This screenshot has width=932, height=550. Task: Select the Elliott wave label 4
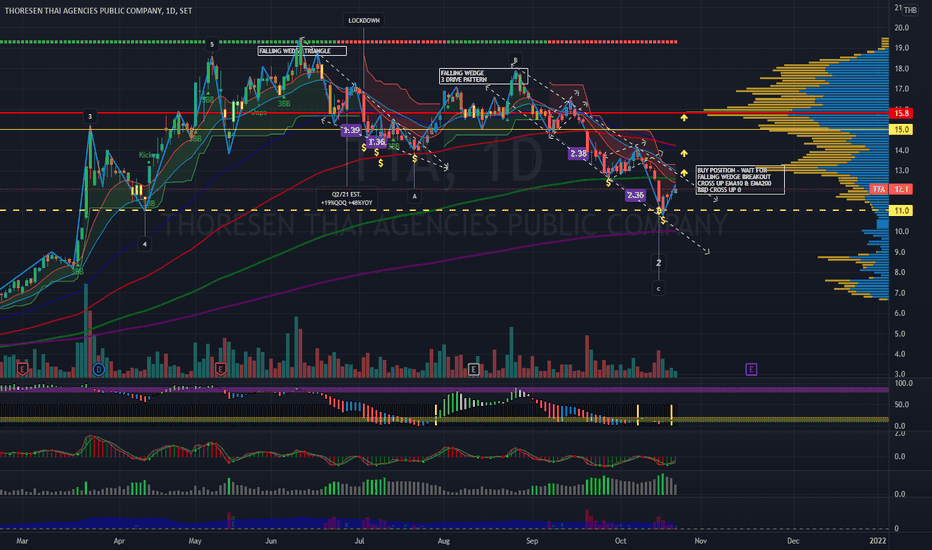144,244
